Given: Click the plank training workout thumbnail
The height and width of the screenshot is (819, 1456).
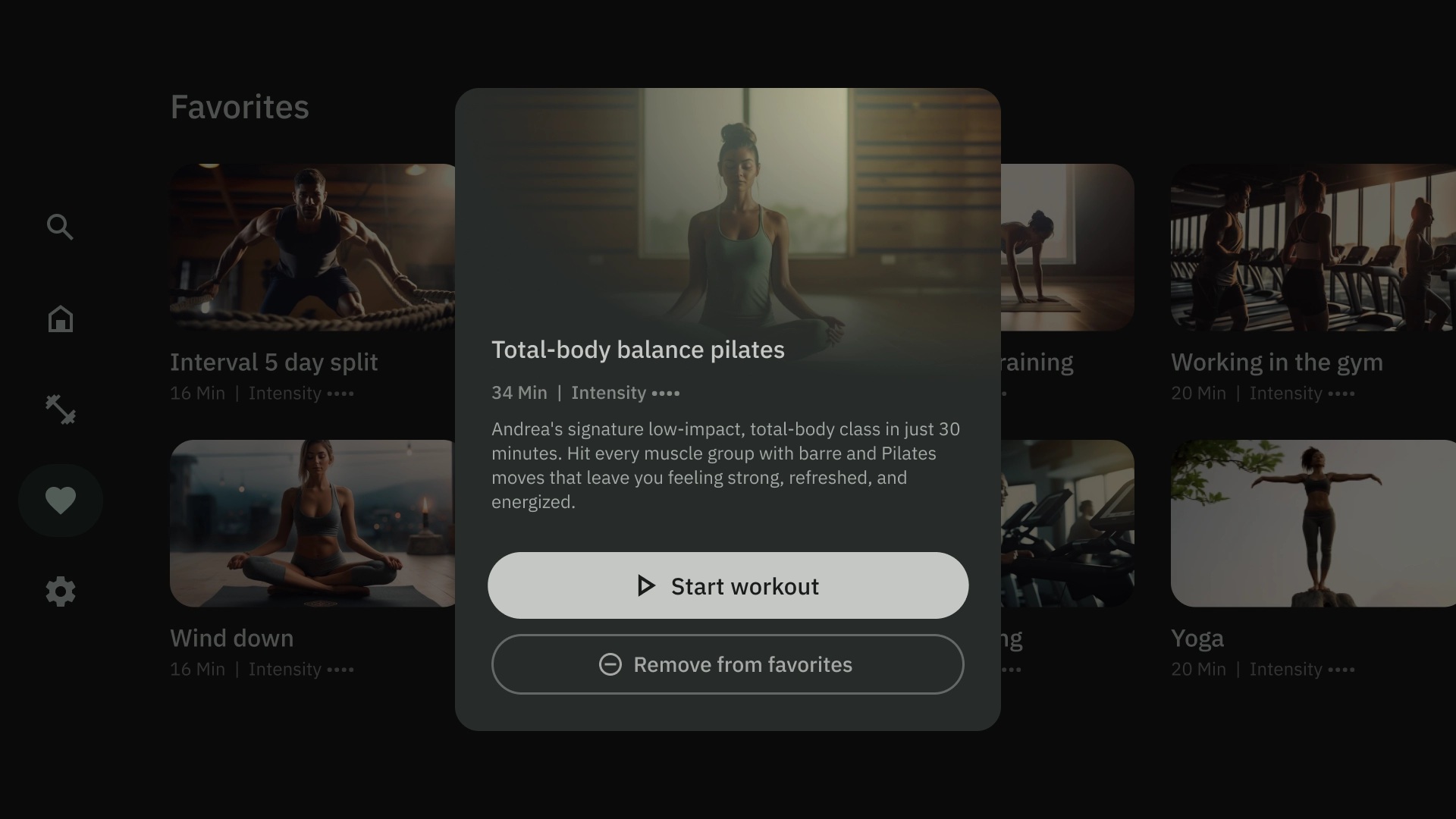Looking at the screenshot, I should (x=1067, y=247).
